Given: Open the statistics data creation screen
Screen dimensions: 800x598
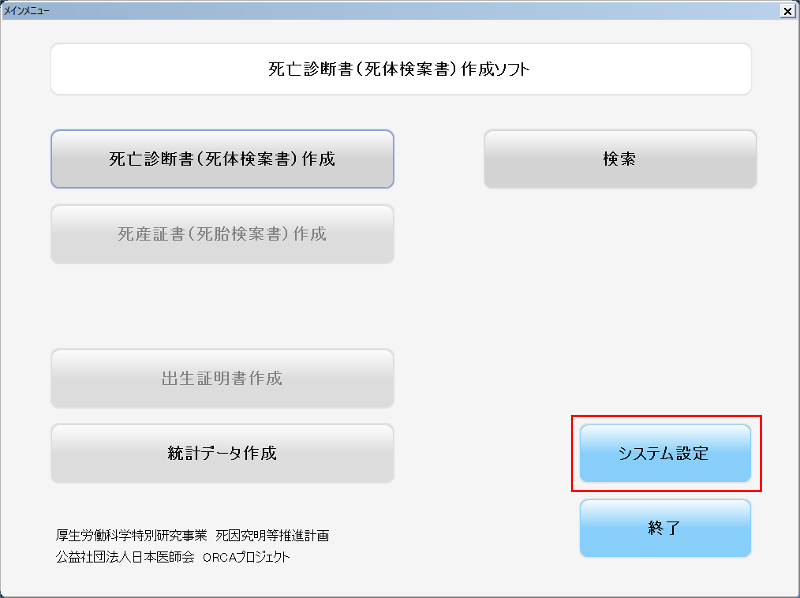Looking at the screenshot, I should pyautogui.click(x=222, y=452).
